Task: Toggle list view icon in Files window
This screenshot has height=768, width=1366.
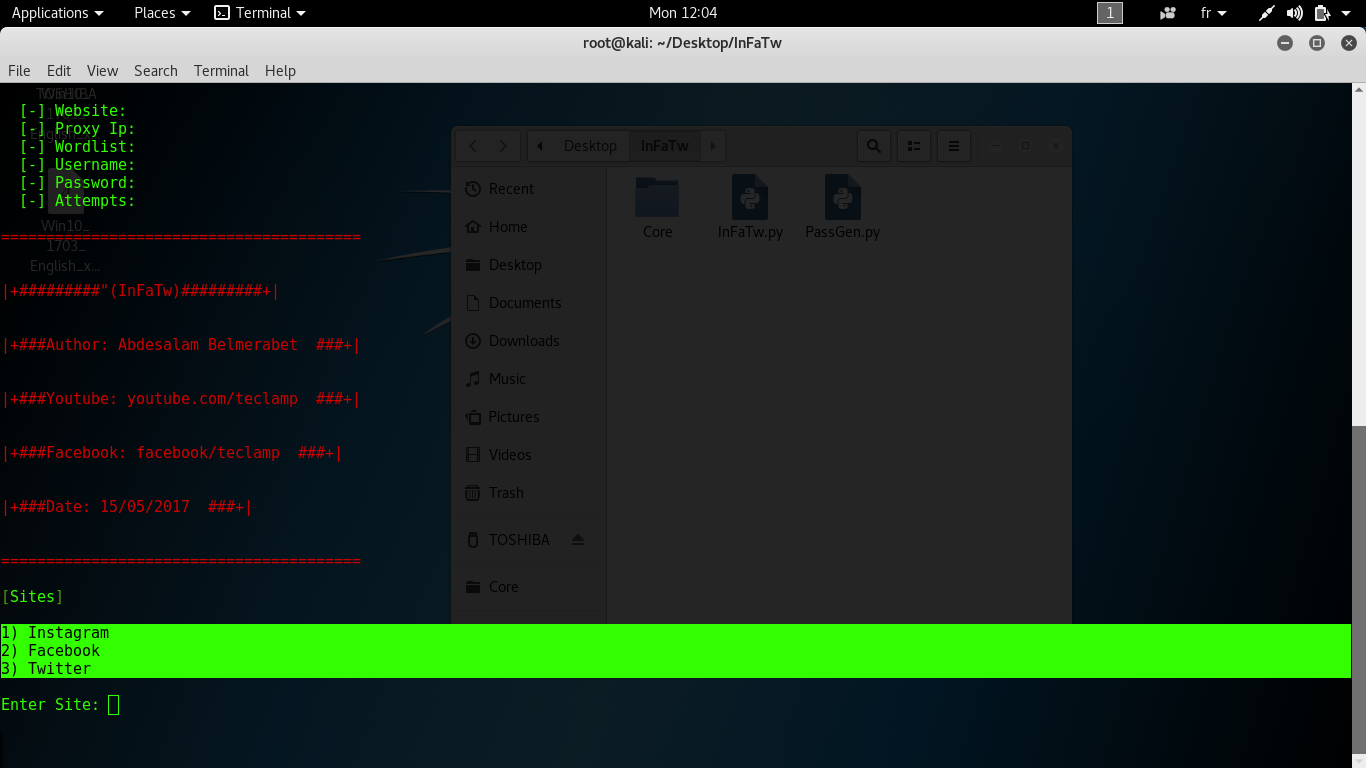Action: click(913, 146)
